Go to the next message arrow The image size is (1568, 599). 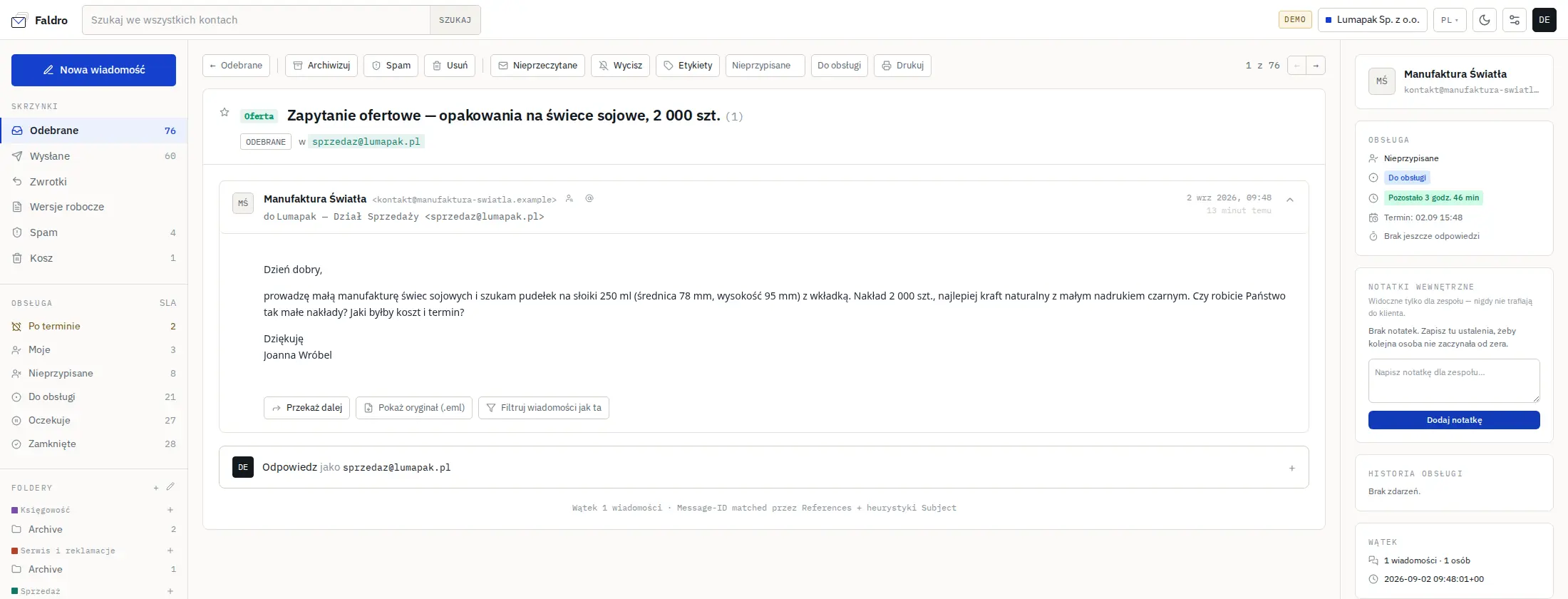(x=1316, y=66)
